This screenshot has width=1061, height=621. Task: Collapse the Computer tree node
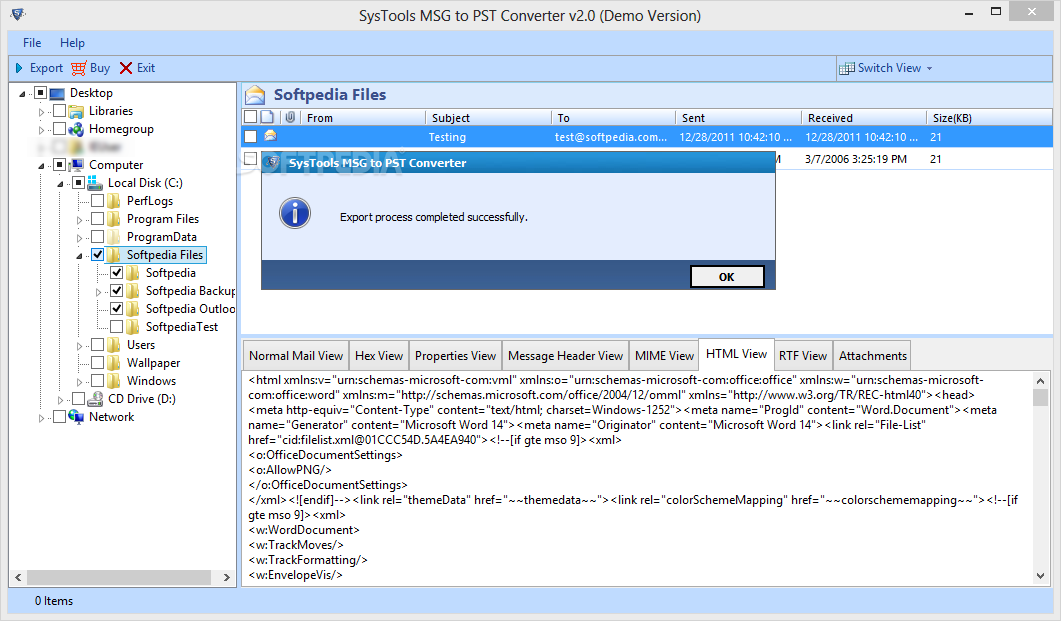(x=41, y=166)
